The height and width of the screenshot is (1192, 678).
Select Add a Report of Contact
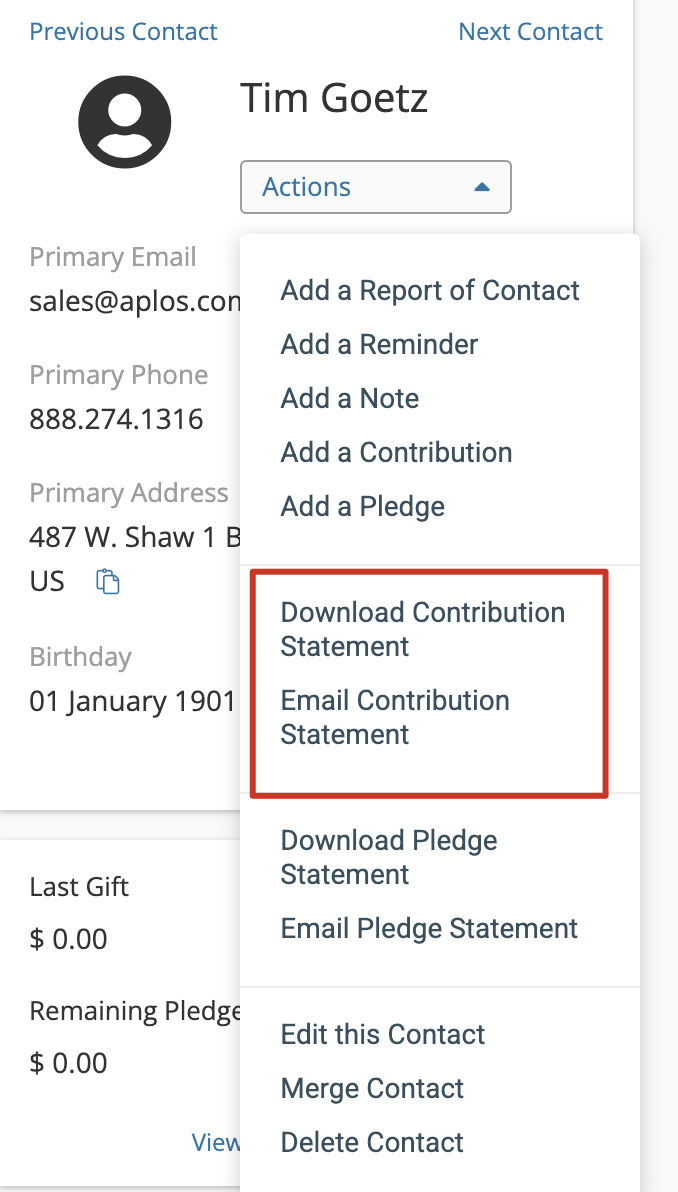(430, 290)
